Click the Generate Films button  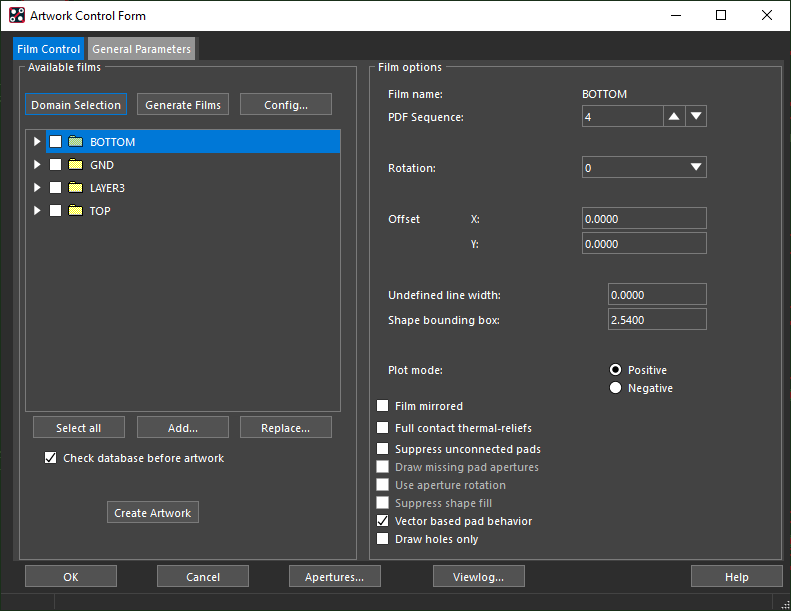(x=183, y=104)
